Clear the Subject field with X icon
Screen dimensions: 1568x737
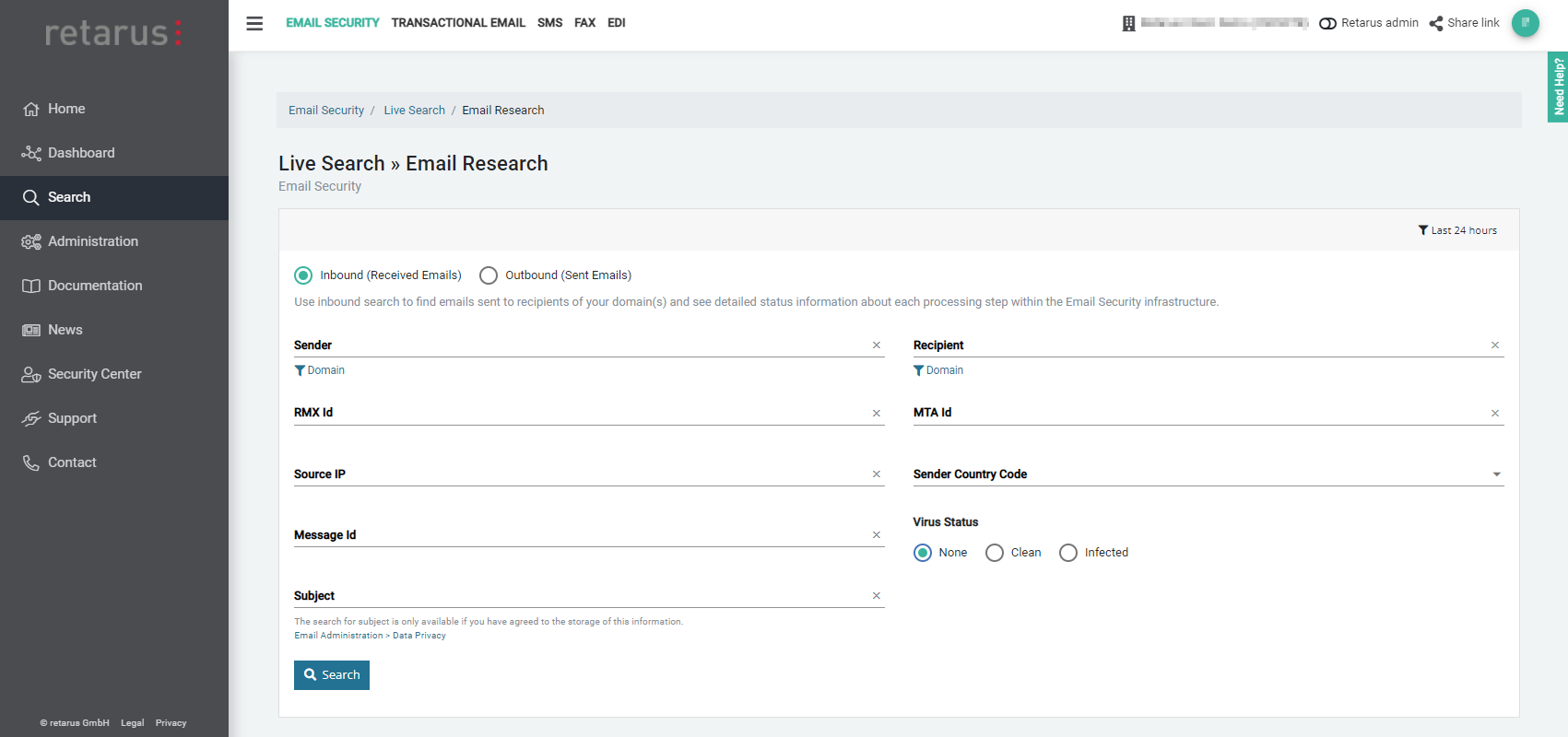coord(877,596)
